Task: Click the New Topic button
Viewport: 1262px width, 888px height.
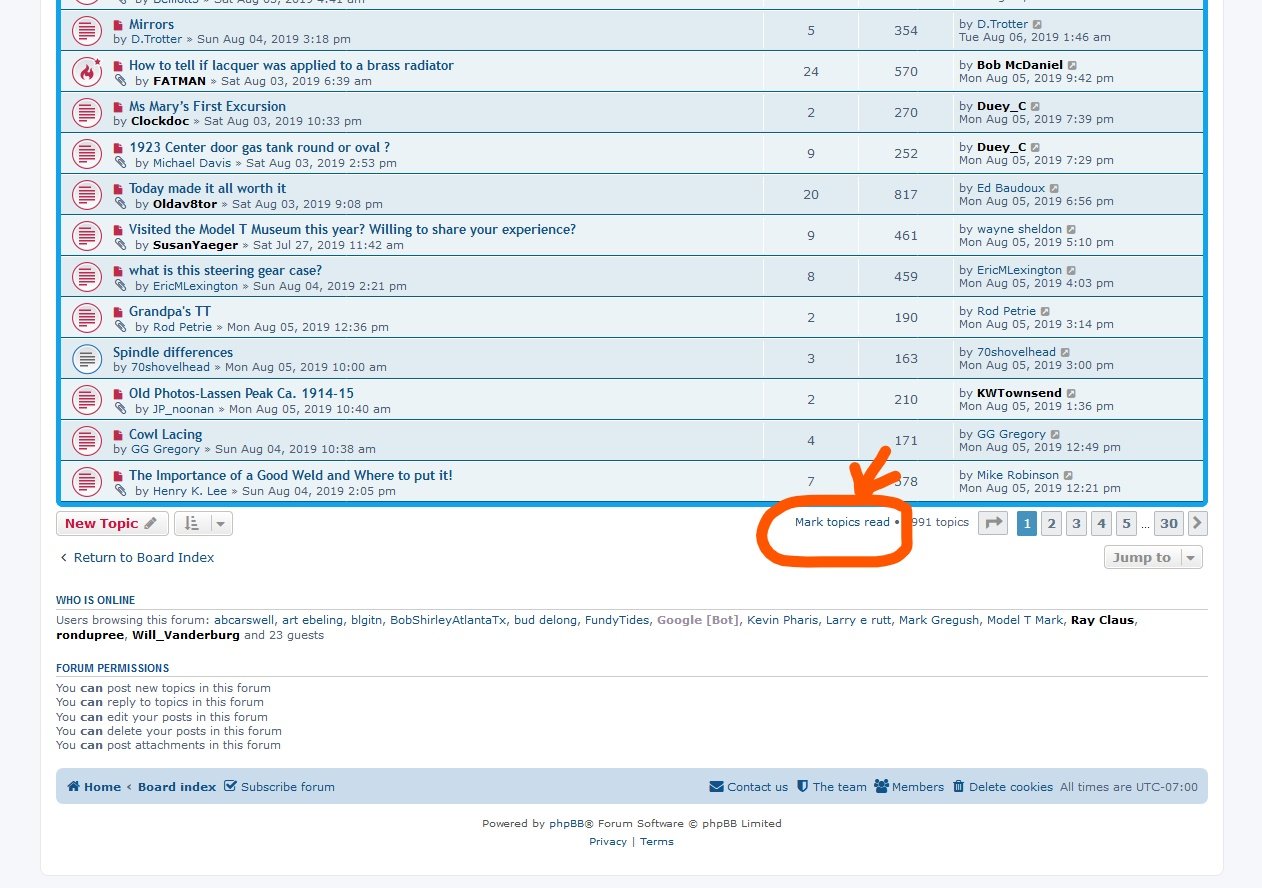Action: tap(111, 523)
